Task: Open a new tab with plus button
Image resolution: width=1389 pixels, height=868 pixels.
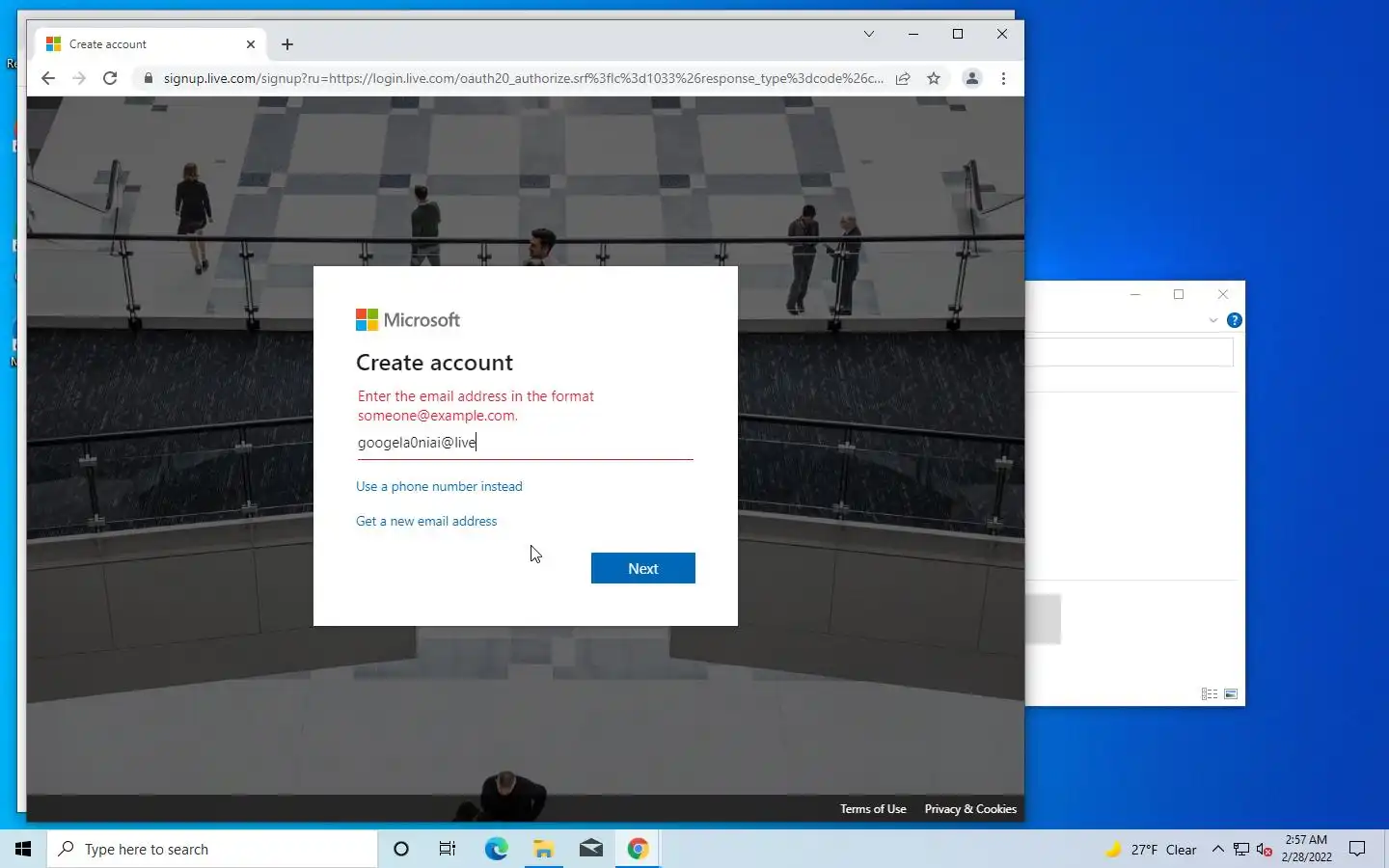Action: 287,44
